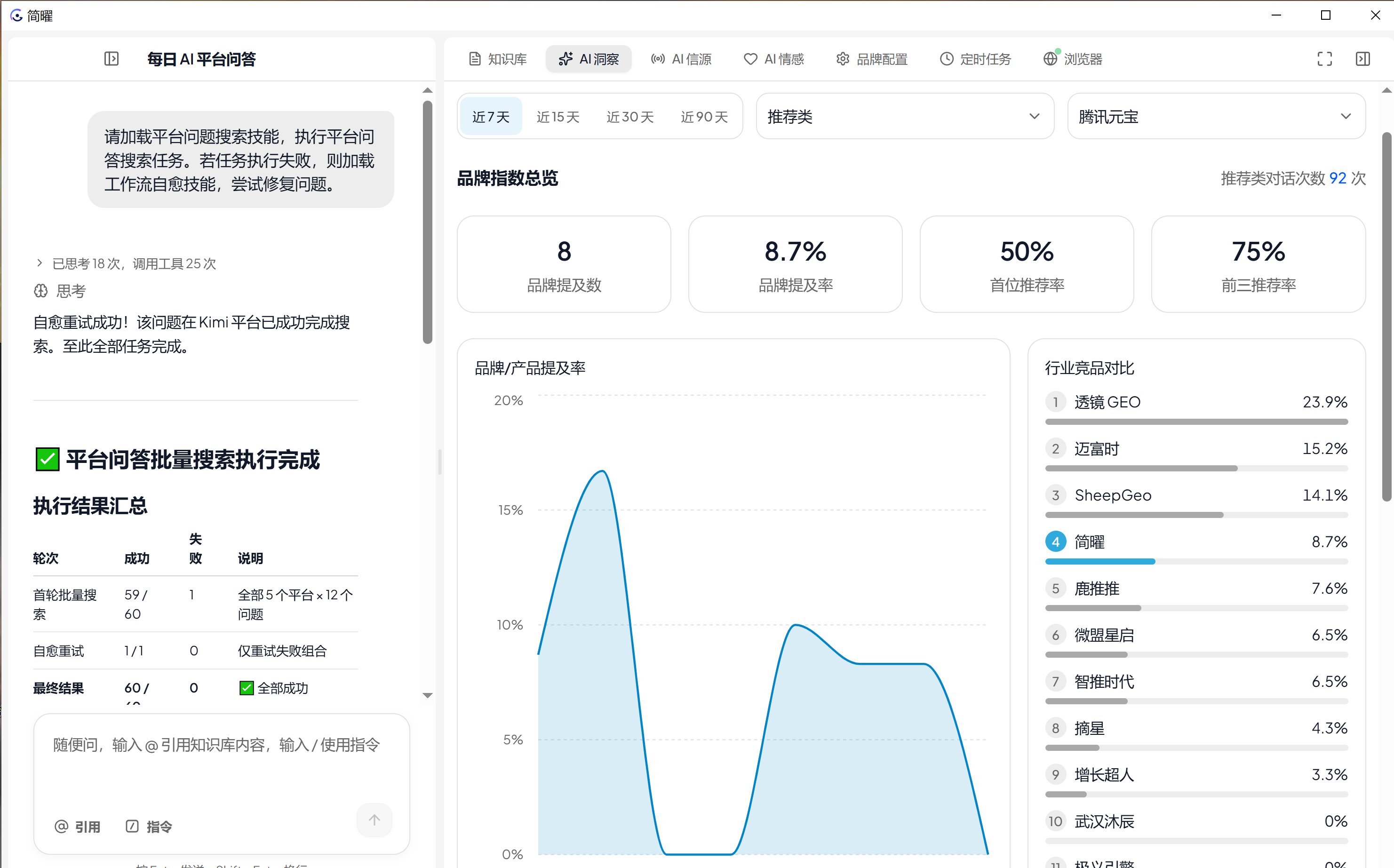Select the 近15天 time range

click(558, 117)
